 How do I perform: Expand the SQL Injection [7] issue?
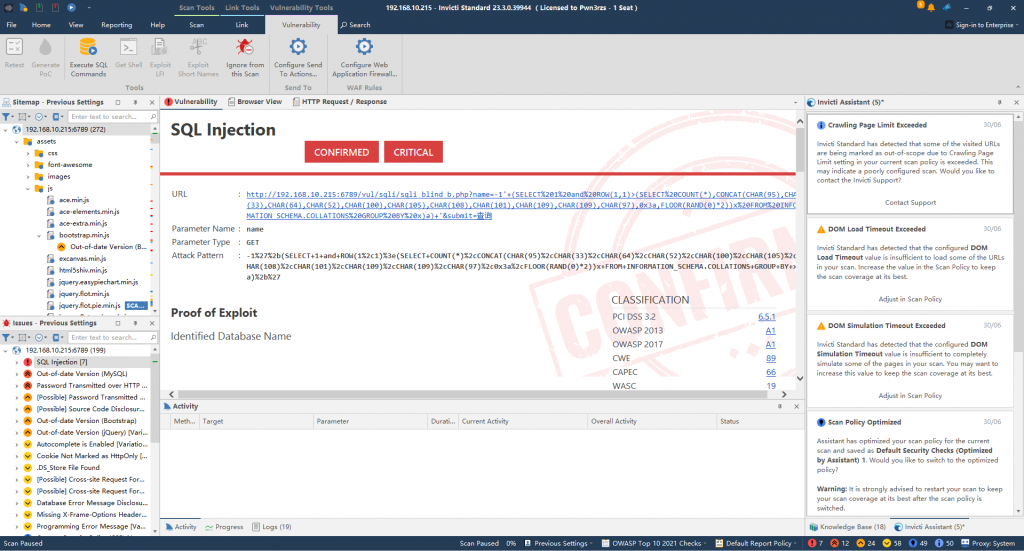[16, 362]
